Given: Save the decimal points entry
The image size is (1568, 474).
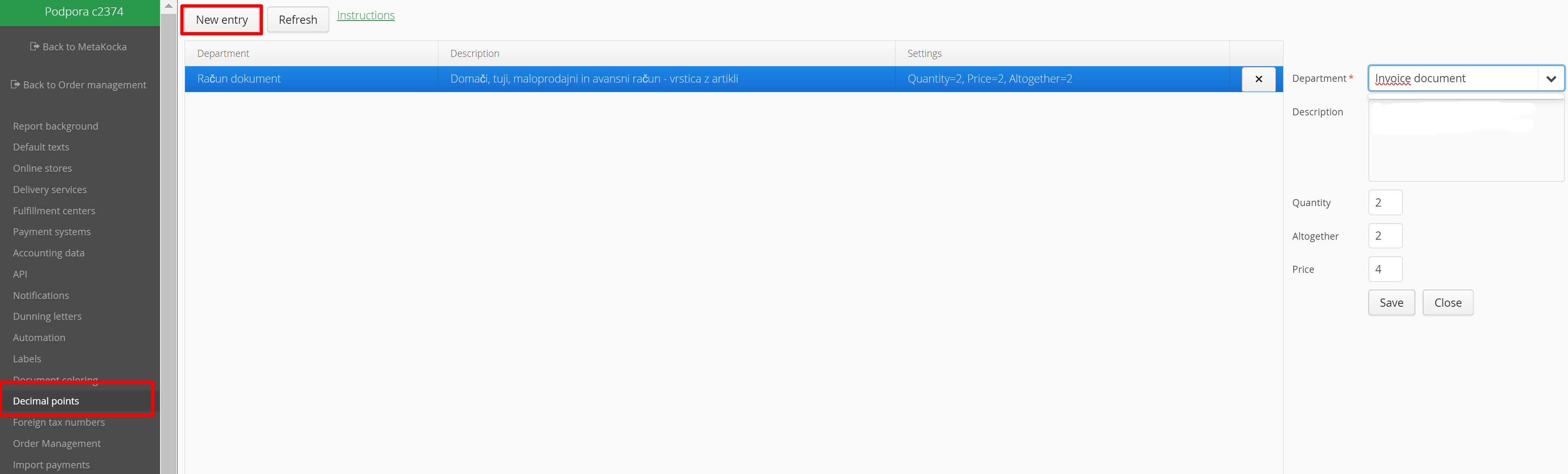Looking at the screenshot, I should click(1391, 302).
